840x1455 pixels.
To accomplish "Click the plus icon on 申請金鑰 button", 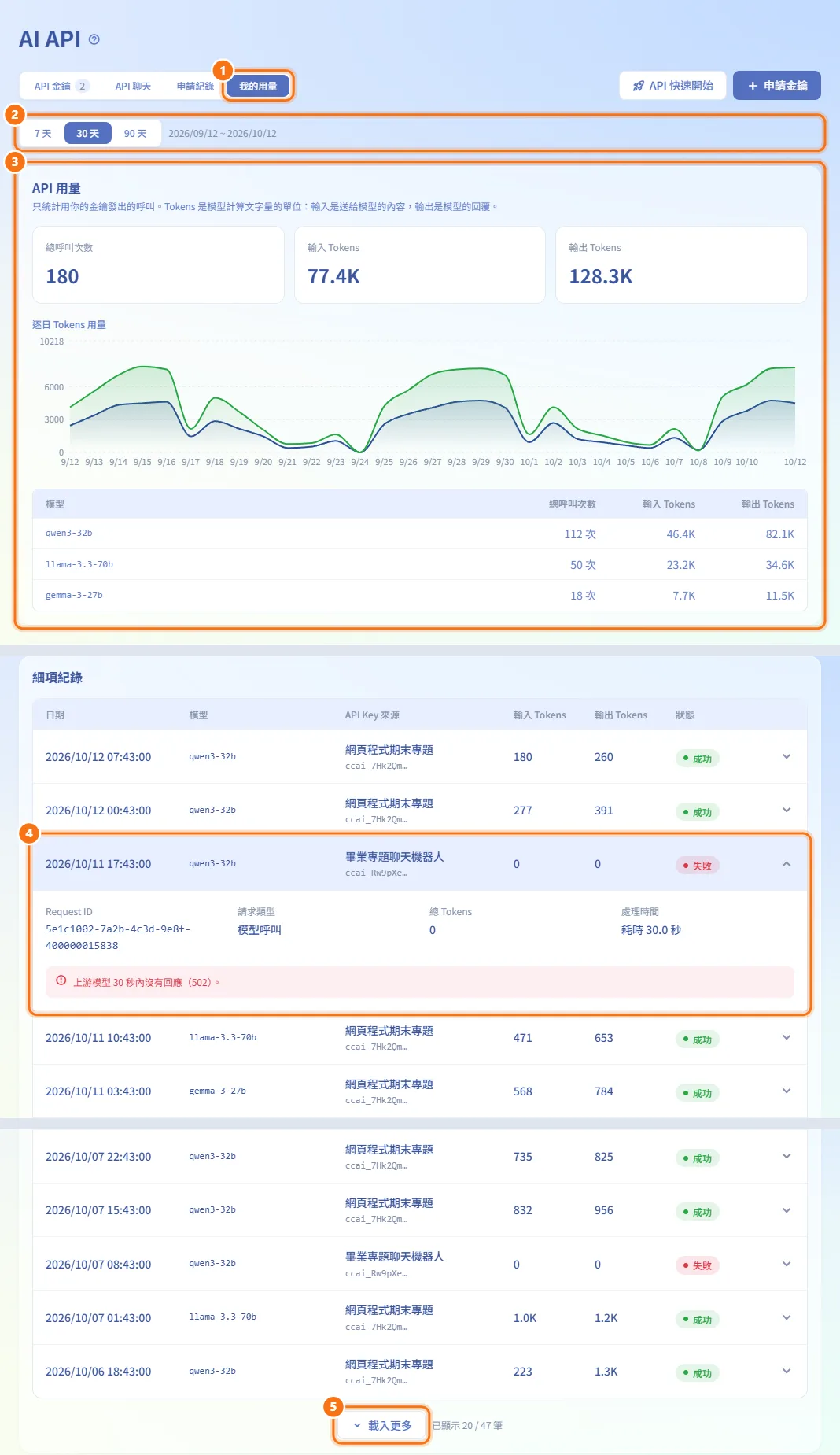I will (x=753, y=86).
